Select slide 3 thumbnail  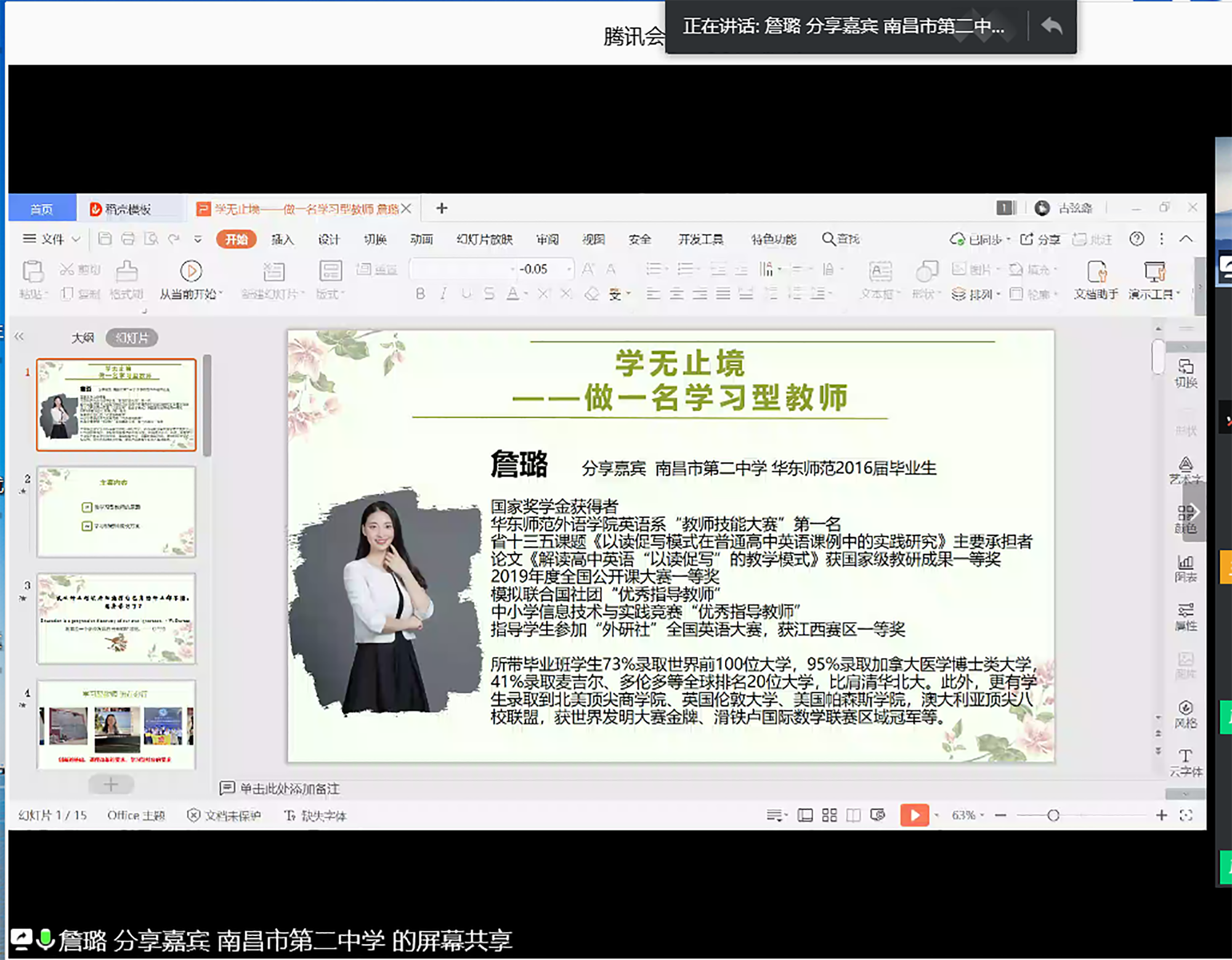coord(116,619)
